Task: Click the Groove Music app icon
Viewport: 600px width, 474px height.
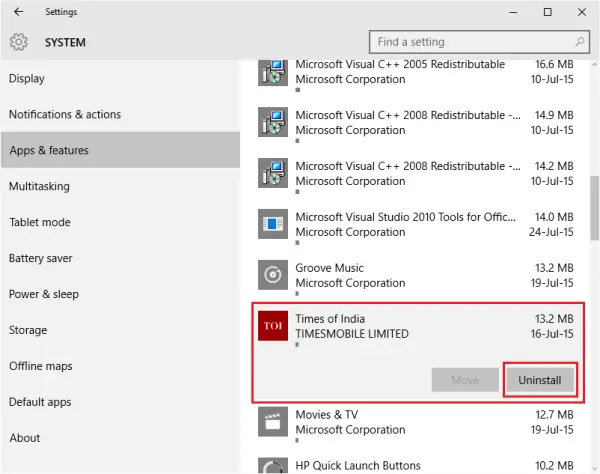Action: pos(273,275)
